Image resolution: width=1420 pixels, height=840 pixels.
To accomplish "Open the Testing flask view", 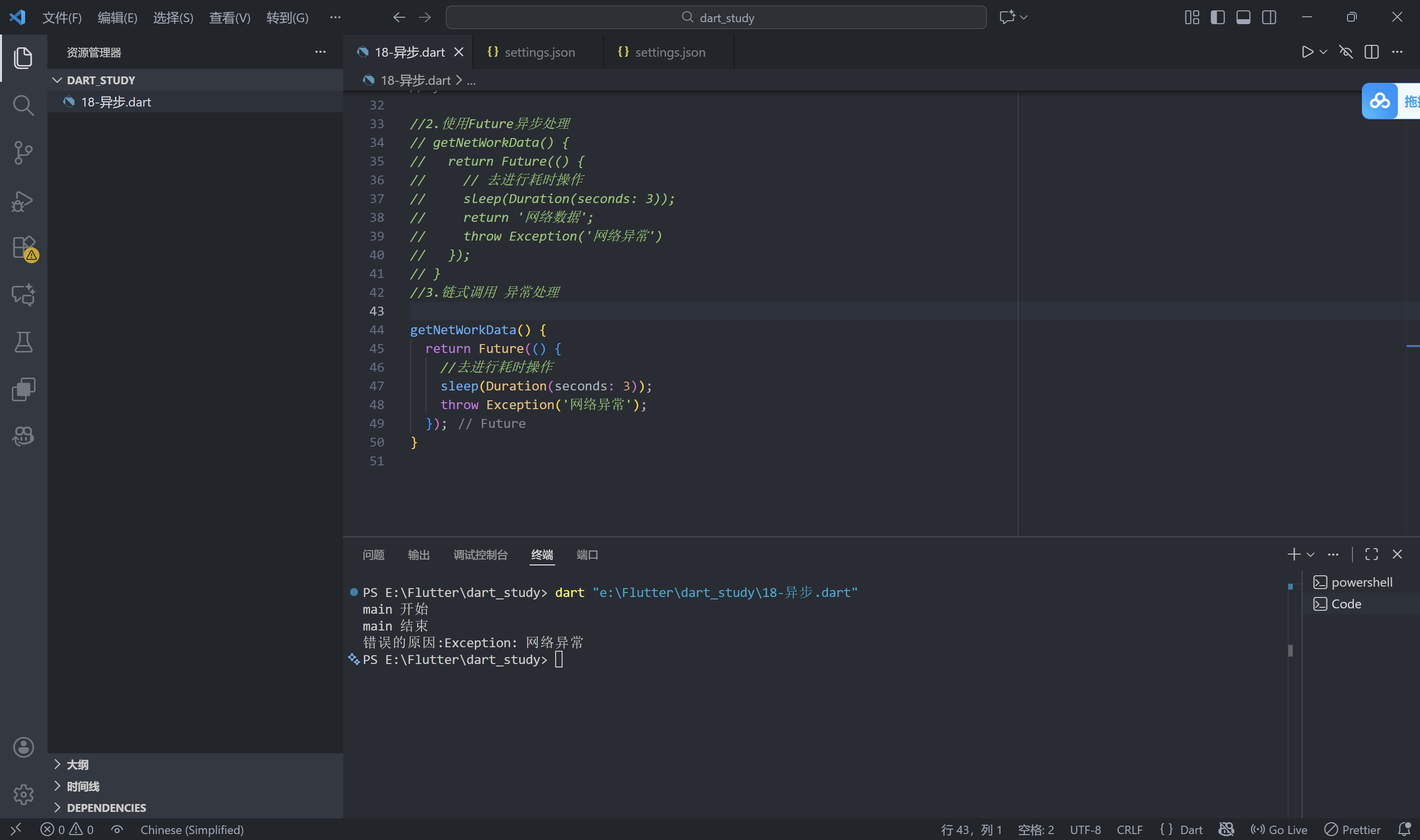I will [x=23, y=342].
